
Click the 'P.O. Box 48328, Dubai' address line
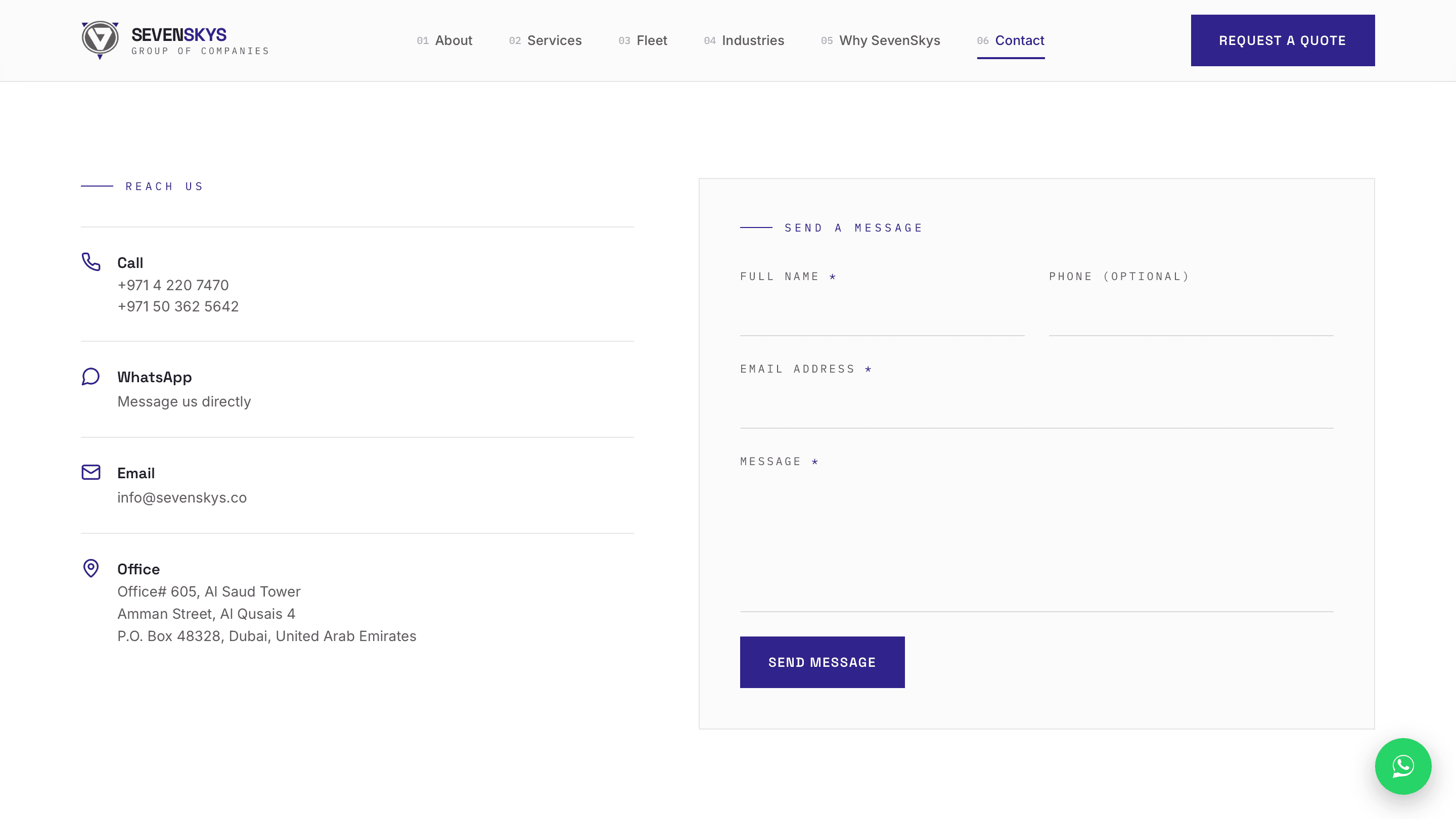coord(267,636)
